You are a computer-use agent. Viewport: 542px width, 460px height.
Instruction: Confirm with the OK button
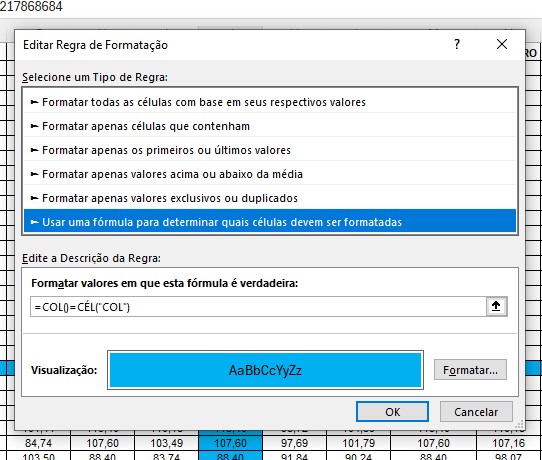click(x=392, y=412)
